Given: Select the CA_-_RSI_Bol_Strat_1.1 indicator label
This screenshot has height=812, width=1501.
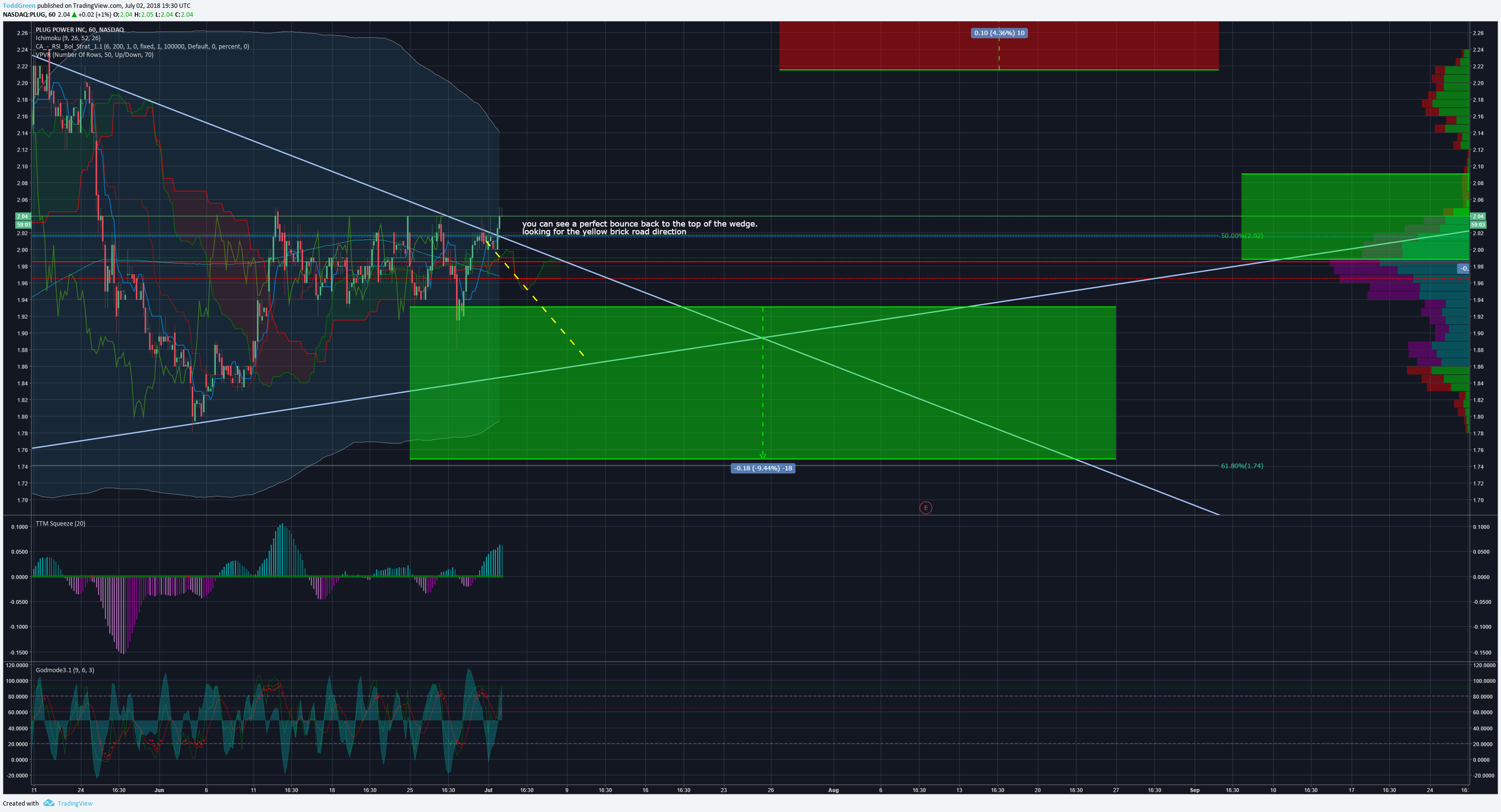Looking at the screenshot, I should [x=142, y=47].
